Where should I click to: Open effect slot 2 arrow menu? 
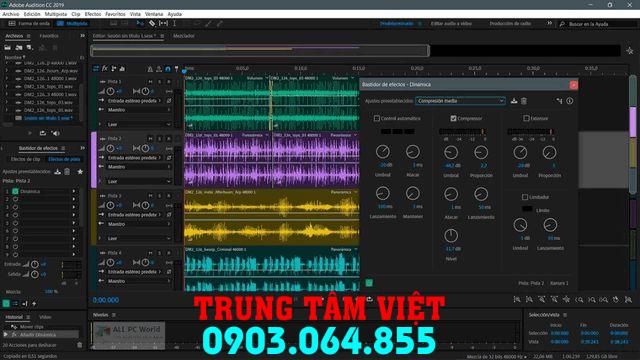click(74, 199)
